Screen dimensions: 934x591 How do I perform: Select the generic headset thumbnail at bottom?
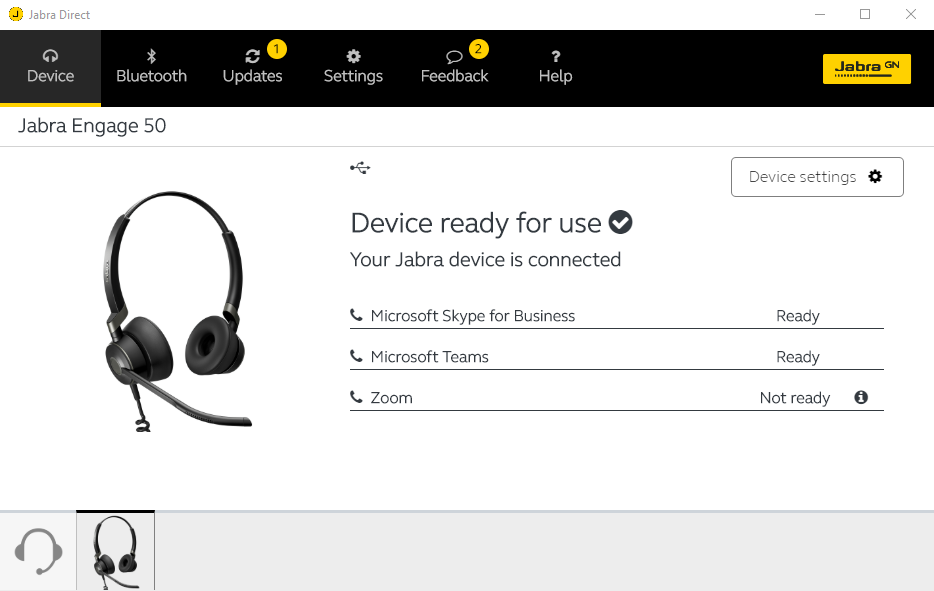click(x=38, y=551)
